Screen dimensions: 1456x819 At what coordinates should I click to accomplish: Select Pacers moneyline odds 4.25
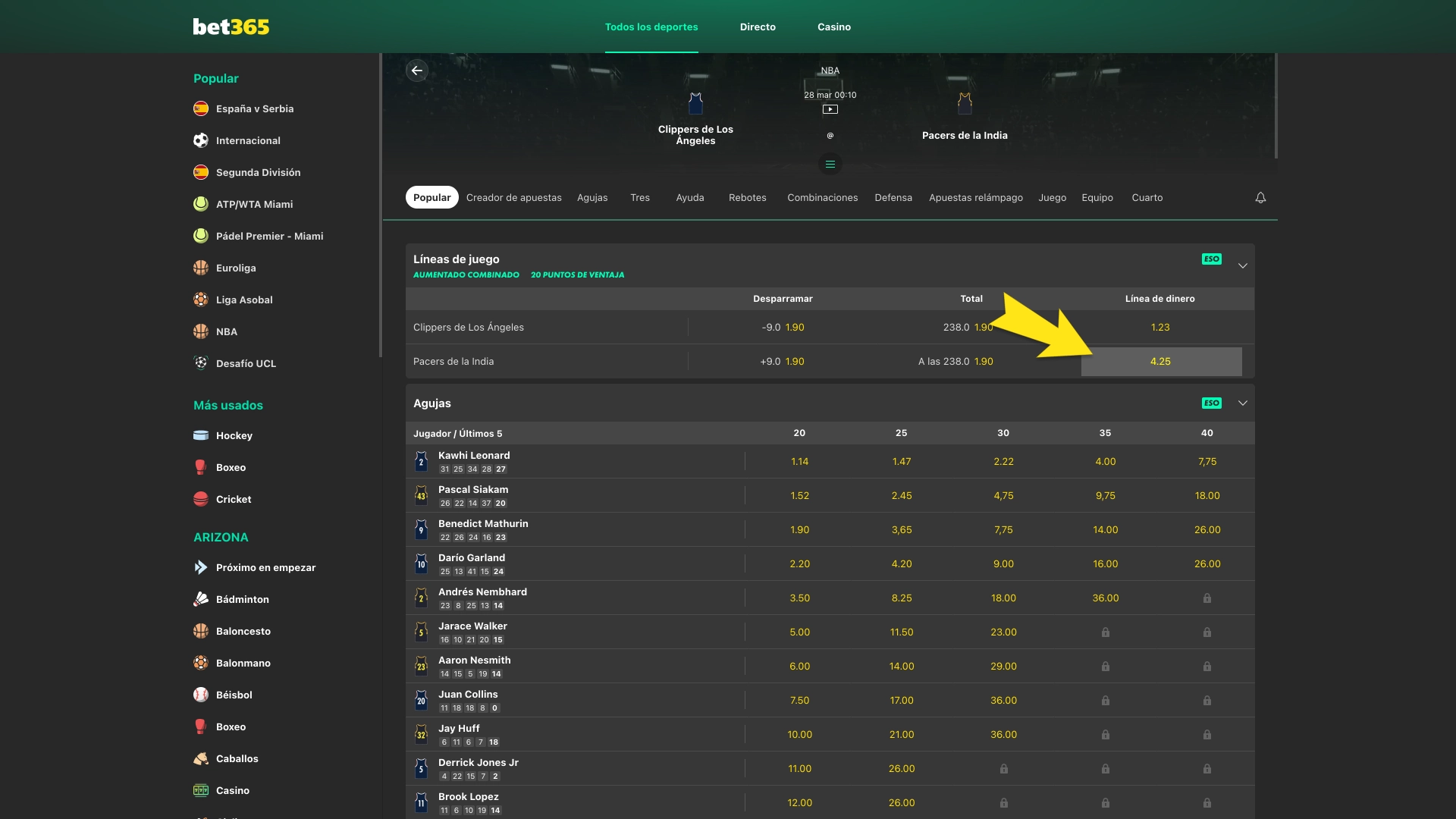1161,362
